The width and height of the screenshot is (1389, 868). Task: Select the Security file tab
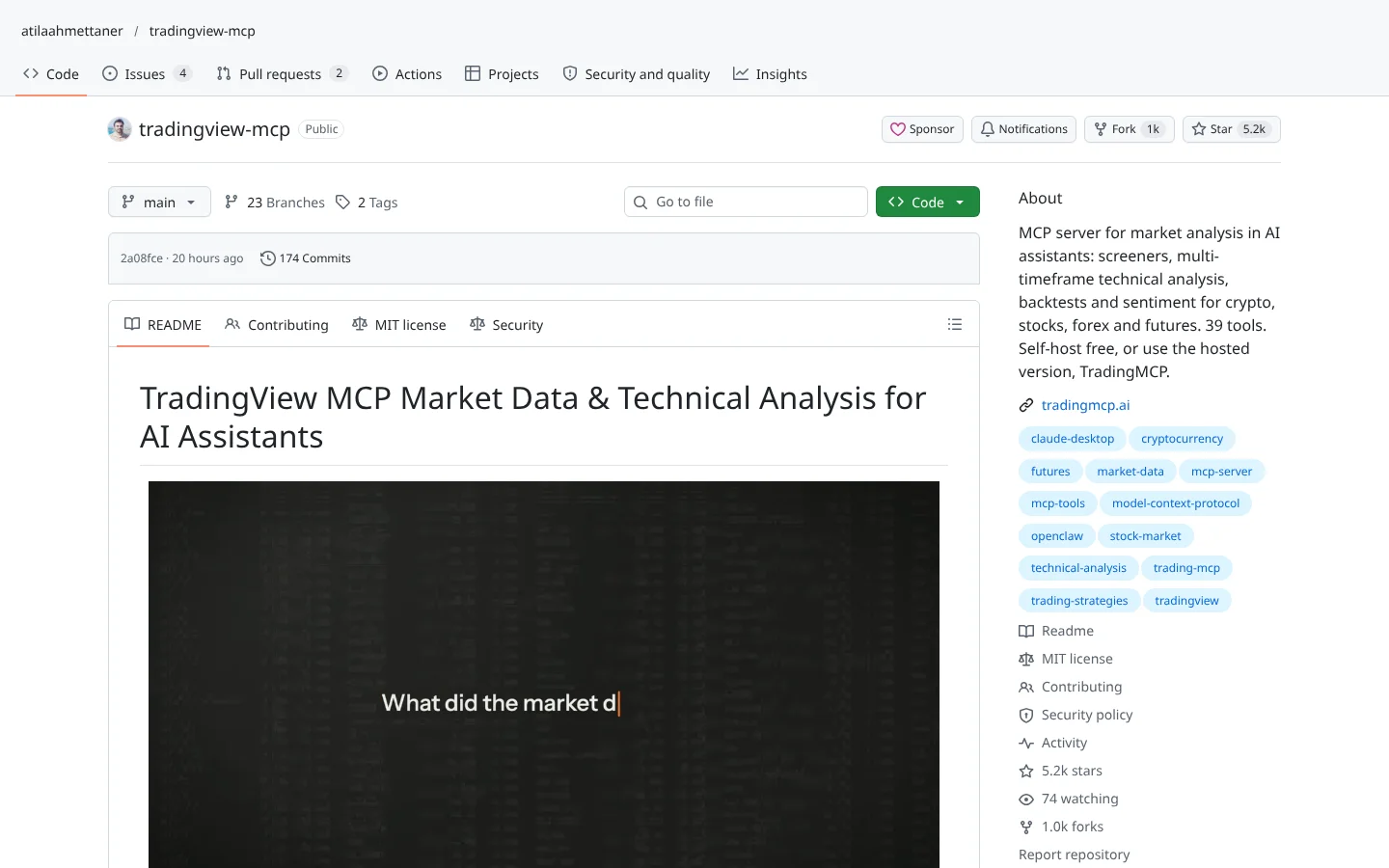(506, 325)
